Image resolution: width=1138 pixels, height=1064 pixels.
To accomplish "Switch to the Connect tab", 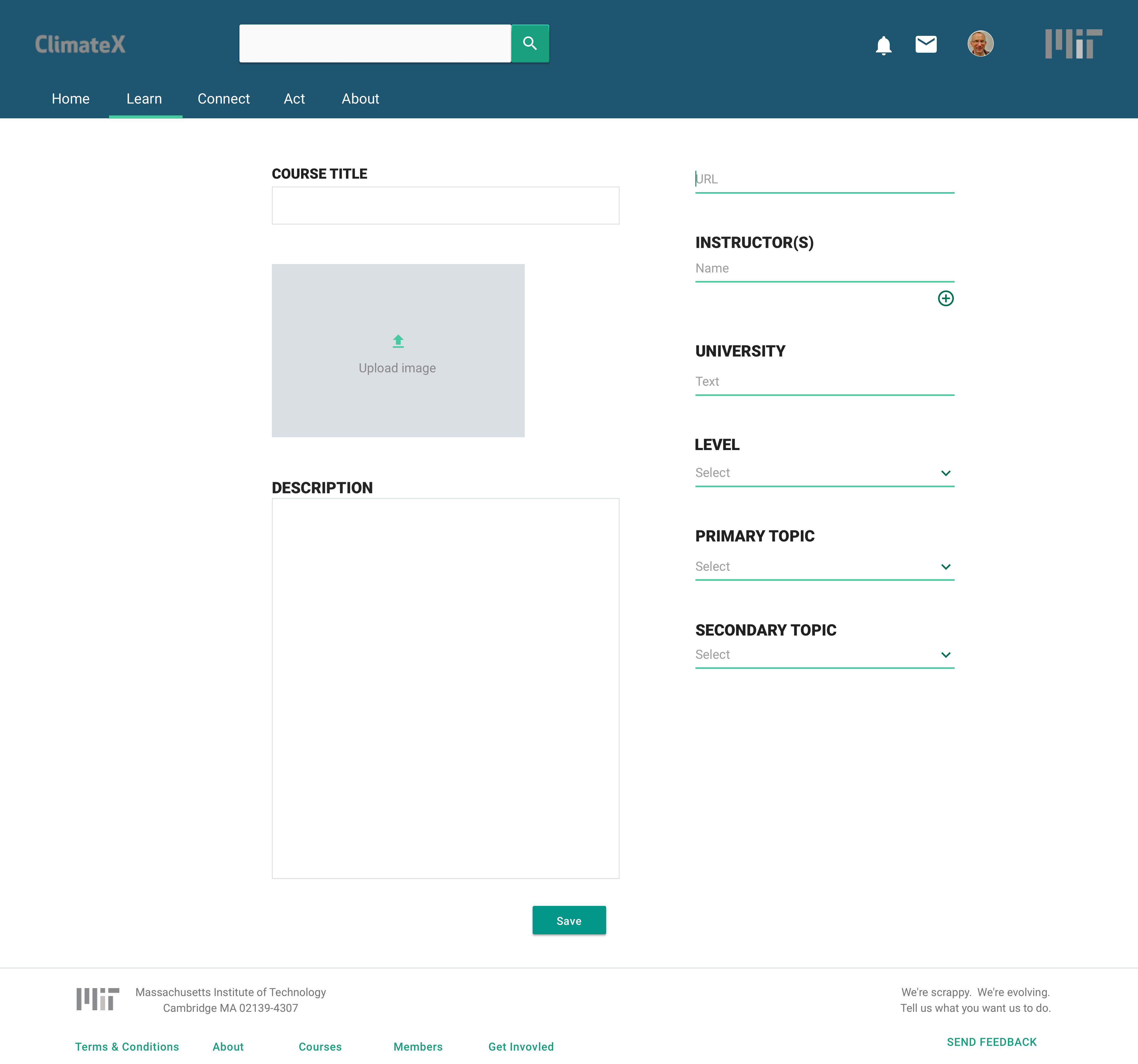I will [x=223, y=99].
